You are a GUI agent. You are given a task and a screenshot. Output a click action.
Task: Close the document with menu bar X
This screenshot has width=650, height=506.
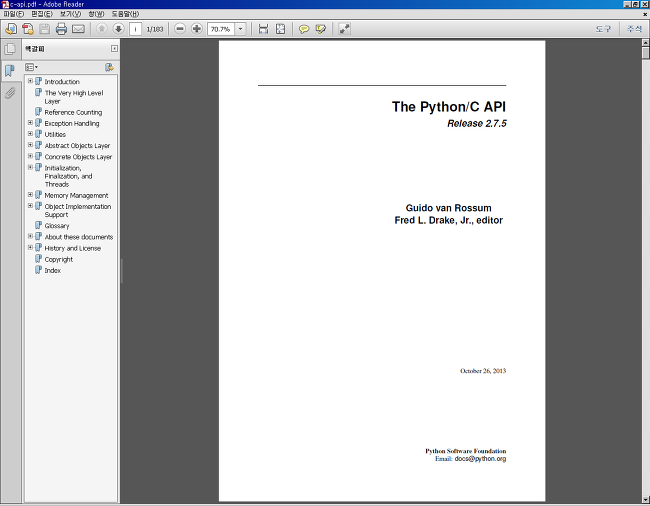coord(645,14)
